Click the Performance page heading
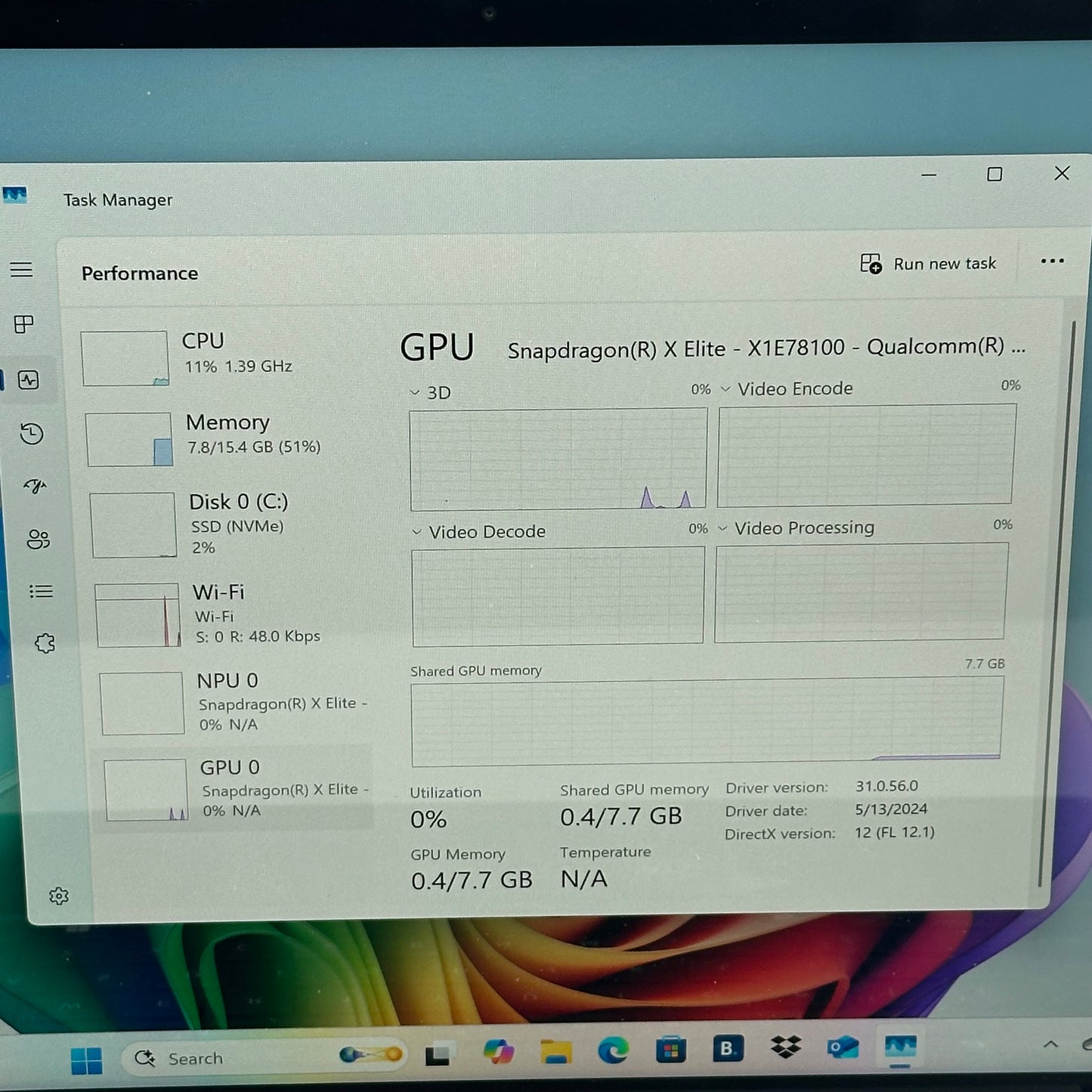The height and width of the screenshot is (1092, 1092). [140, 274]
